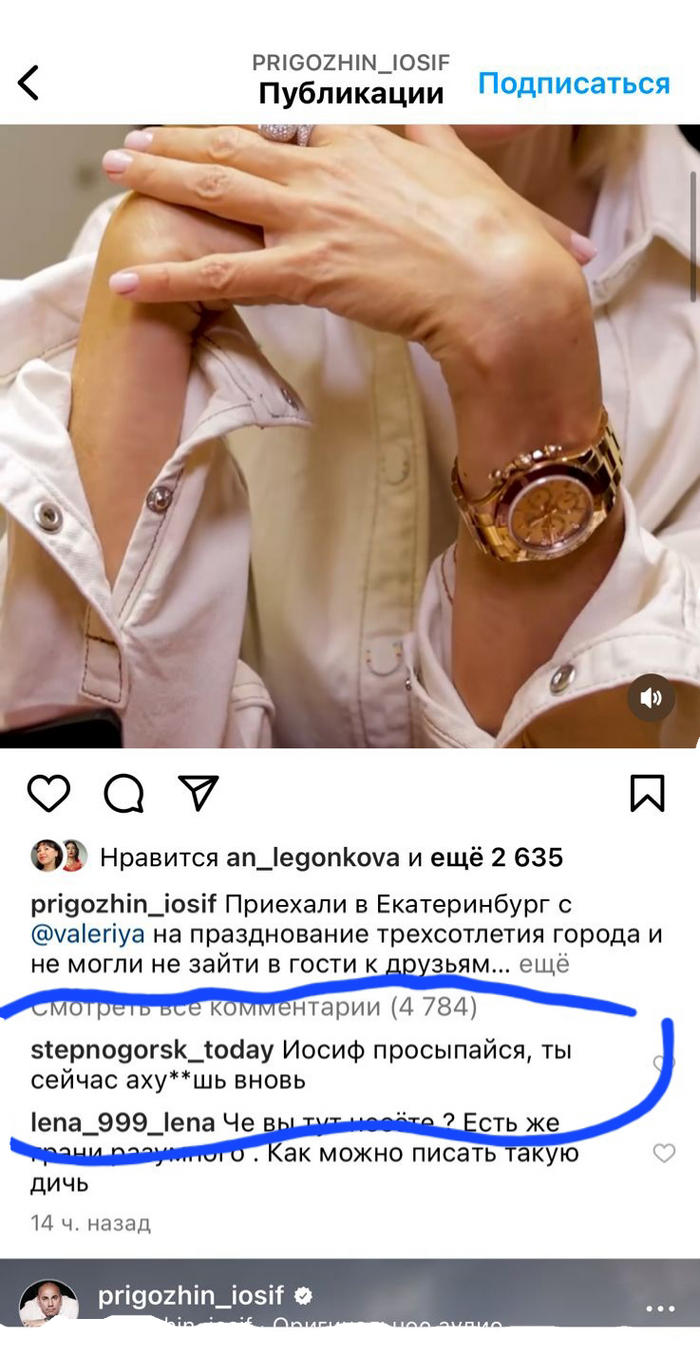
Task: Toggle video sound speaker icon
Action: (651, 698)
